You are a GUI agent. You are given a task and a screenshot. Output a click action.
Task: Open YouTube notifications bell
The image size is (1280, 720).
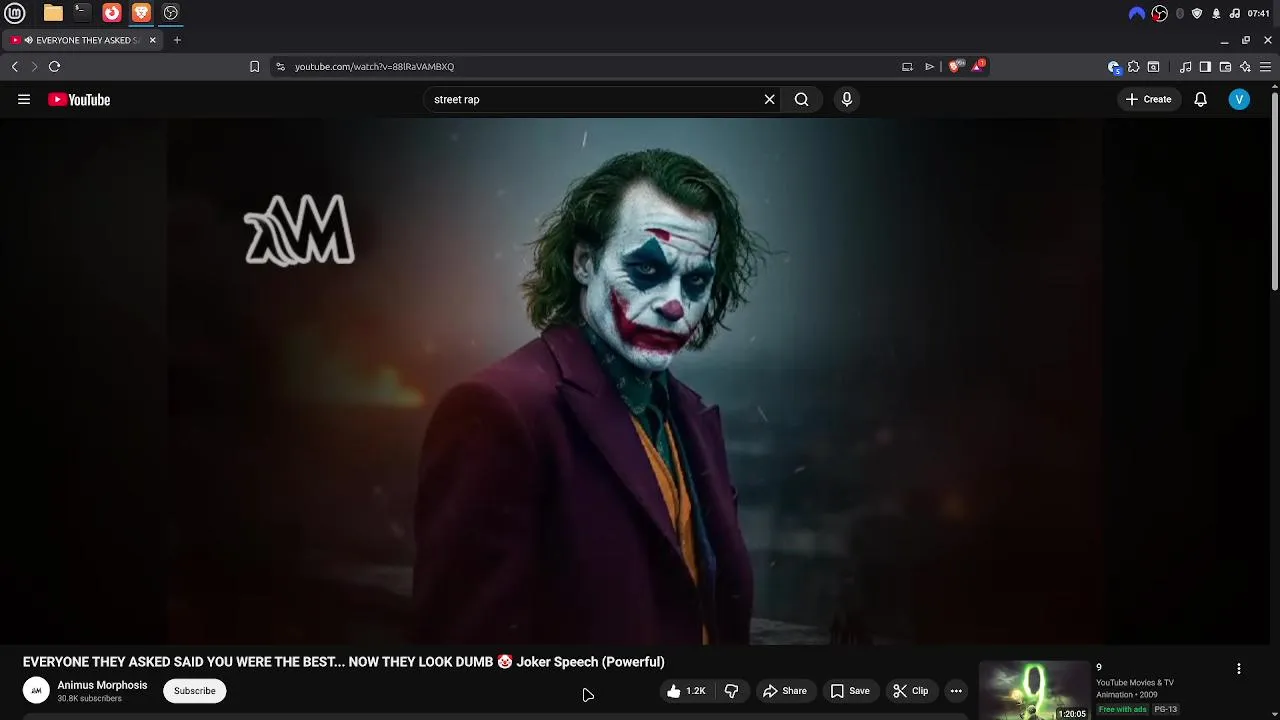click(x=1200, y=99)
